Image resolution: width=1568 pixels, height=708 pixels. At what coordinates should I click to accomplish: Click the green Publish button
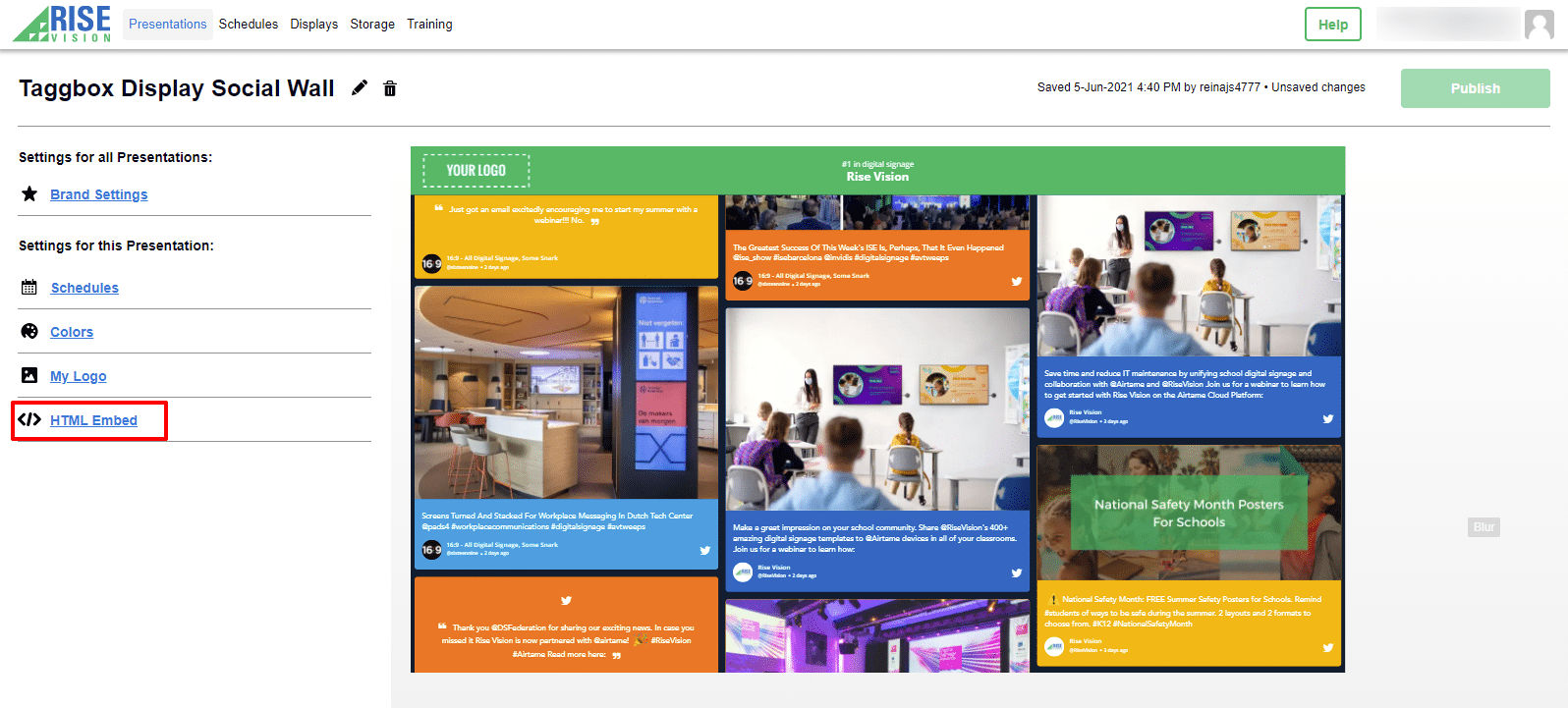click(x=1475, y=88)
